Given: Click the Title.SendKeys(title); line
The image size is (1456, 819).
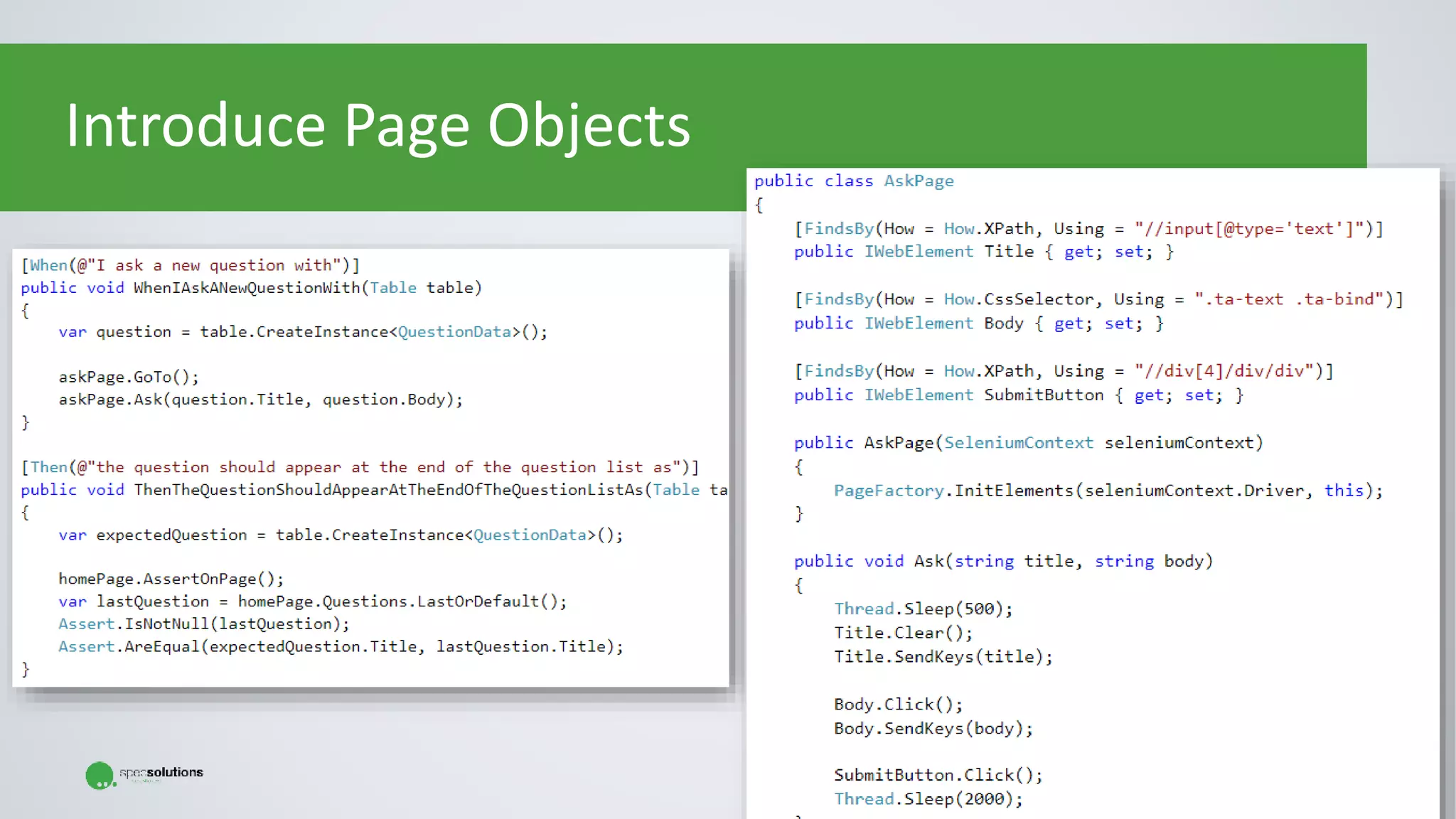Looking at the screenshot, I should point(943,657).
